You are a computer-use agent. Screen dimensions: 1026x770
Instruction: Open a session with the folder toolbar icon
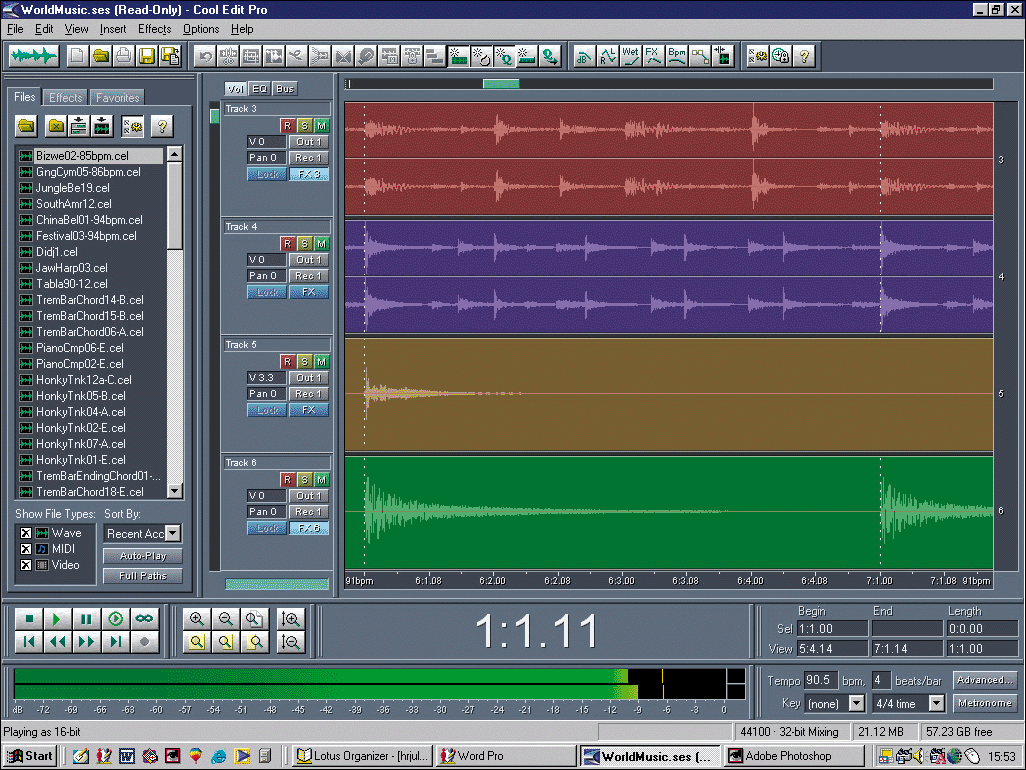[100, 56]
